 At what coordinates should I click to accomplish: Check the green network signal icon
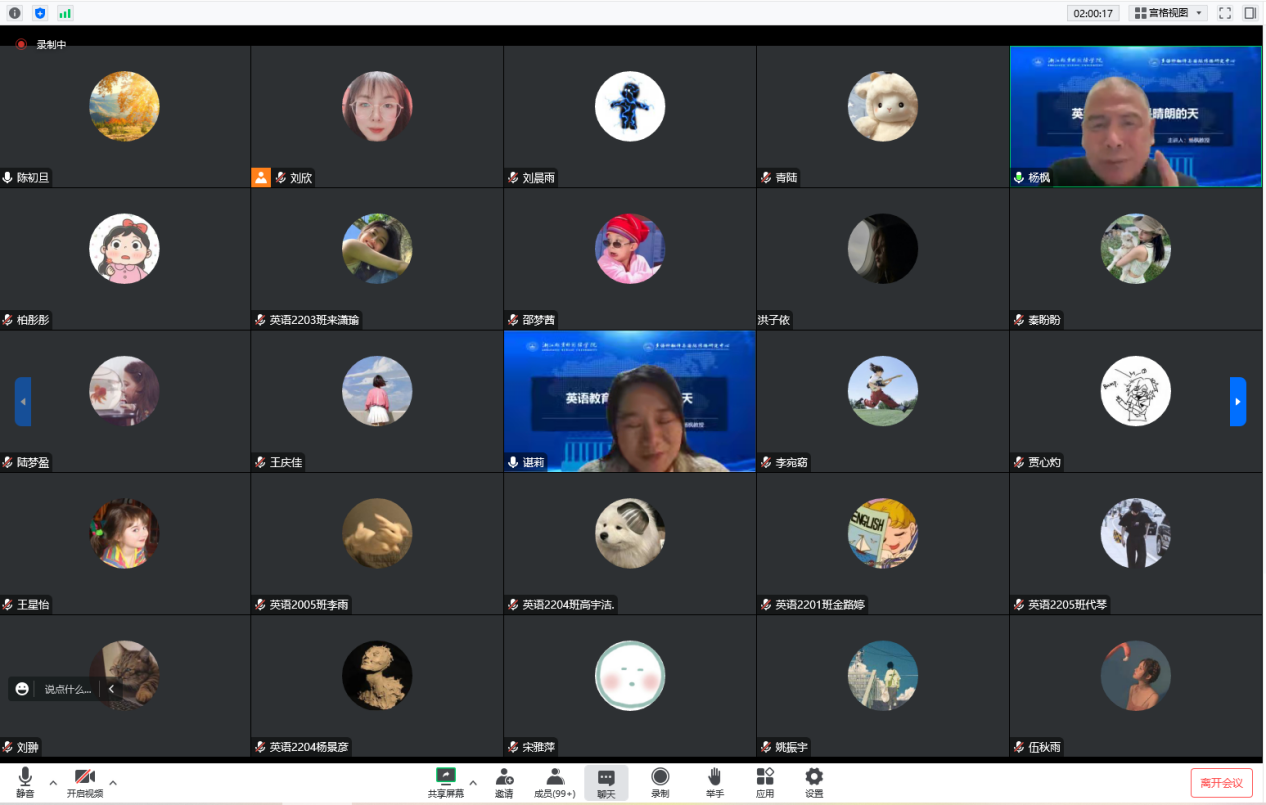click(x=65, y=13)
